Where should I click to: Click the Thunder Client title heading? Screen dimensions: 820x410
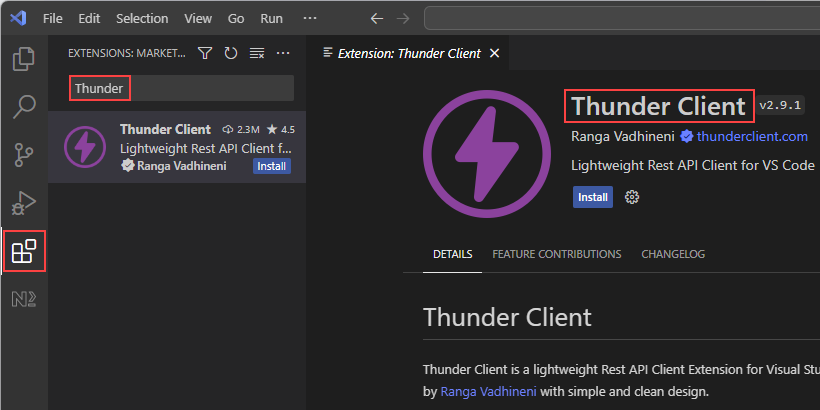658,106
